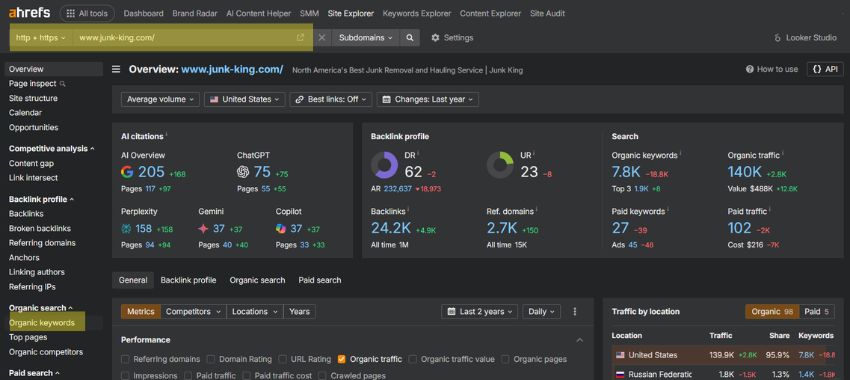The width and height of the screenshot is (850, 380).
Task: Switch to Organic search tab
Action: (x=257, y=280)
